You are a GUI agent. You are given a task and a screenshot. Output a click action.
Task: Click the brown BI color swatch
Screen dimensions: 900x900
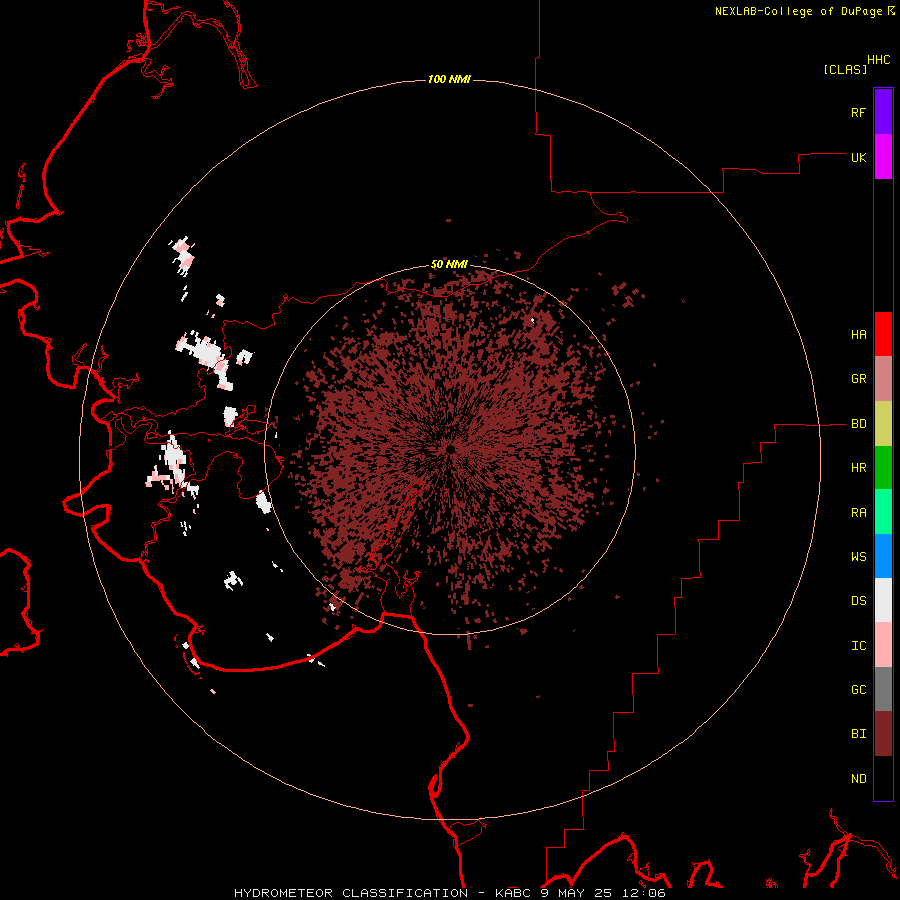point(883,734)
